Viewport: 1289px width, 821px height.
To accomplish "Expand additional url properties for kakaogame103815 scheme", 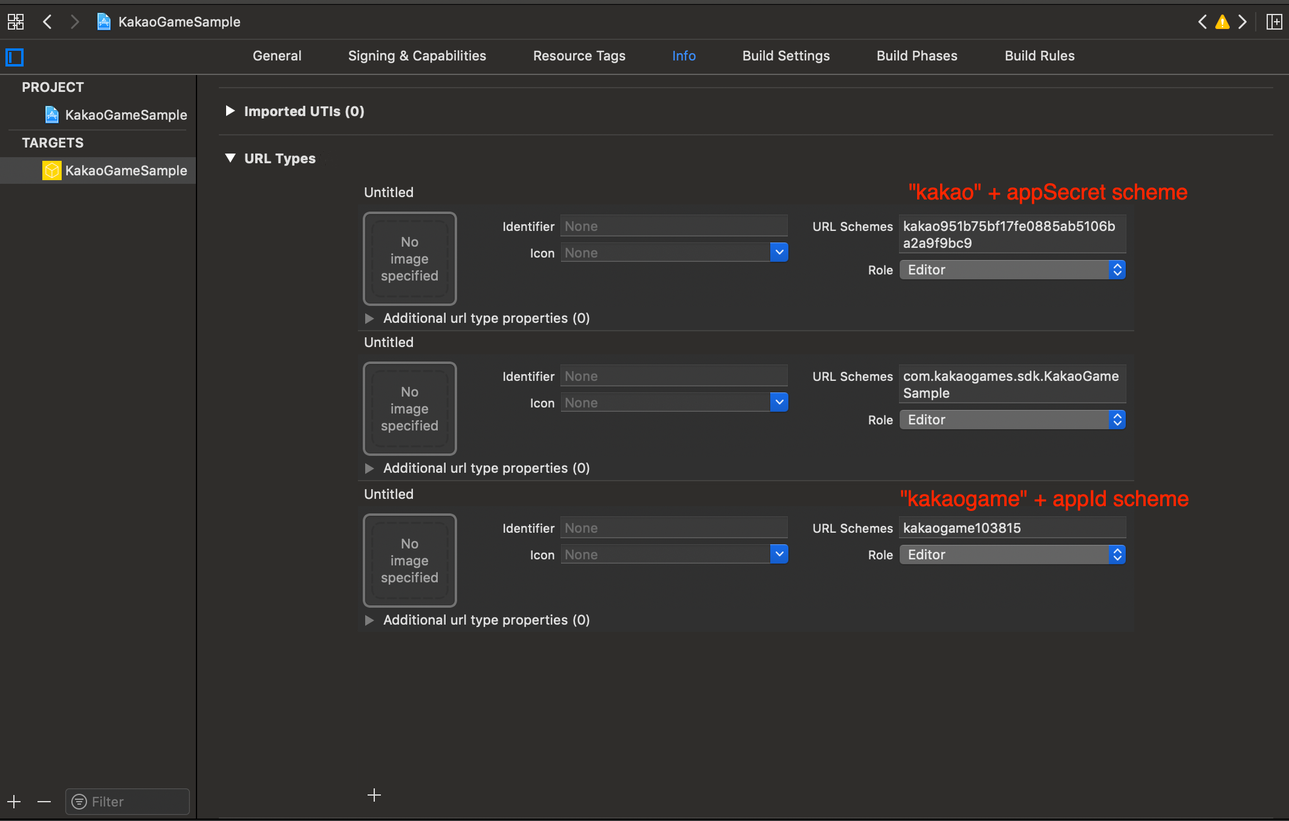I will 369,620.
